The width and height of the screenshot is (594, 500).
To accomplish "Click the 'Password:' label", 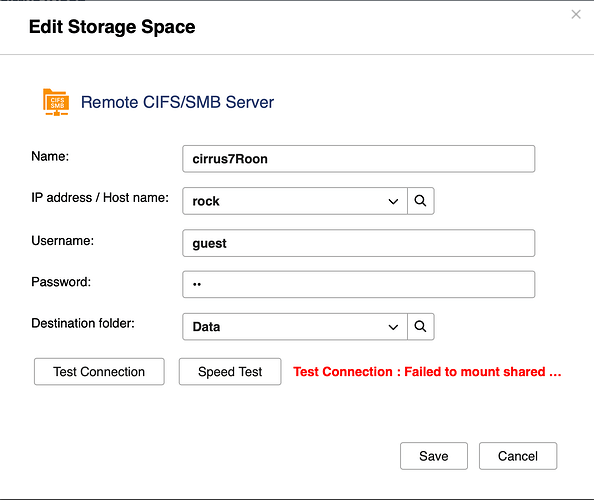I will point(61,282).
